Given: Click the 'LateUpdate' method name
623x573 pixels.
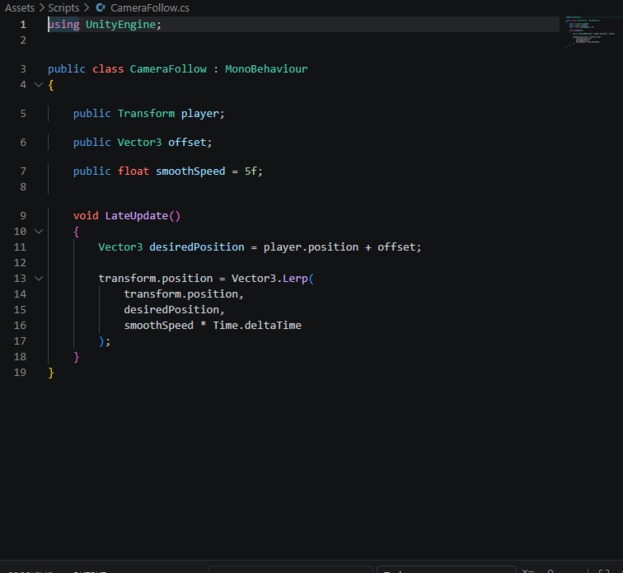Looking at the screenshot, I should point(136,216).
